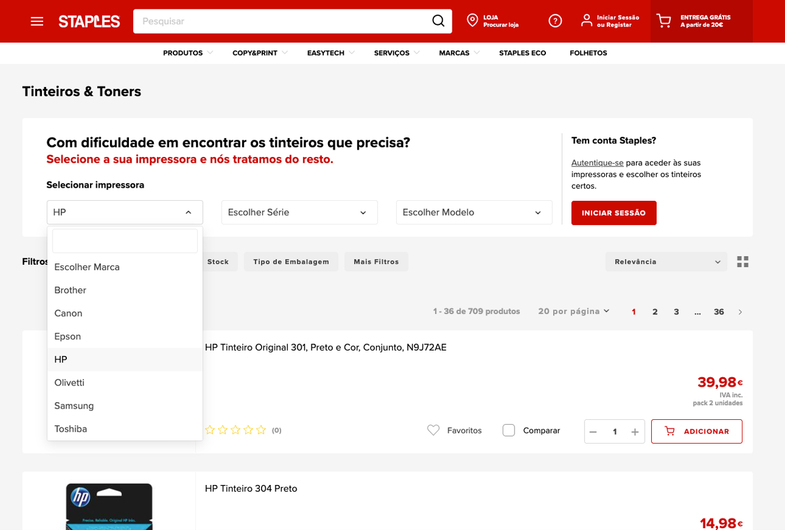Screen dimensions: 785x530
Task: Click the ADICIONAR button
Action: tap(696, 432)
